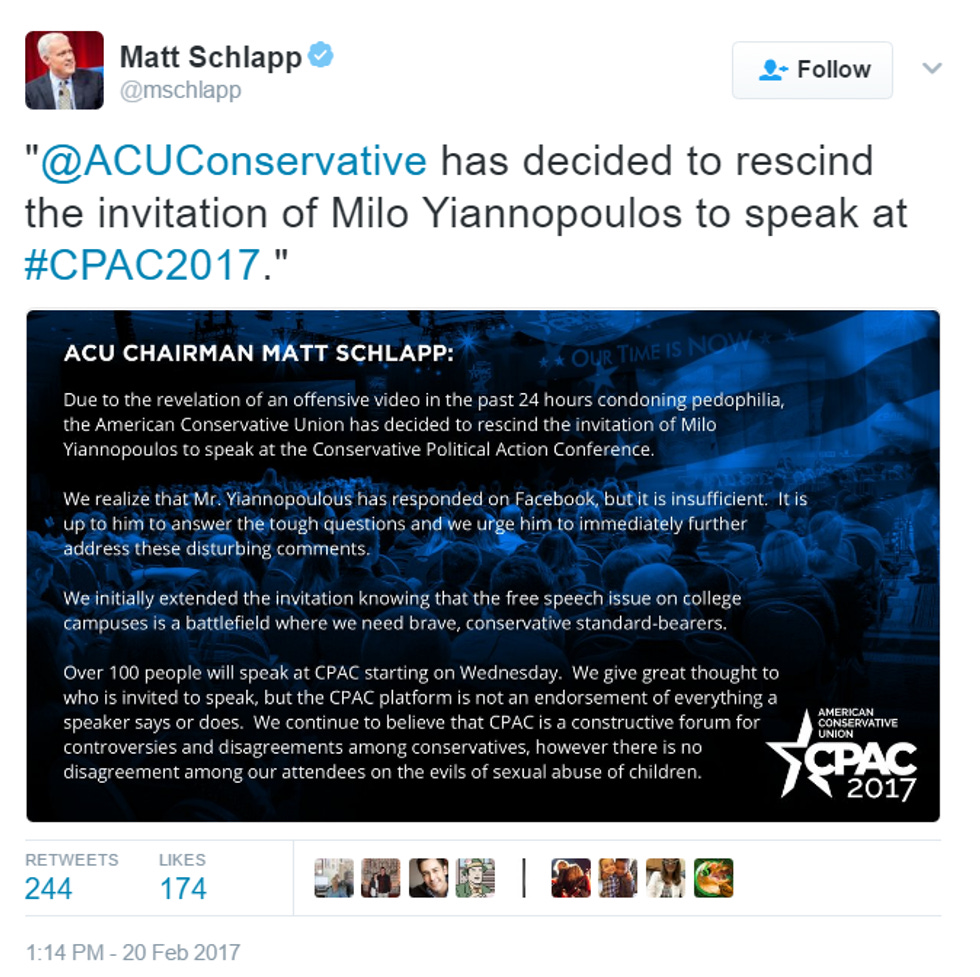Open second retweeter avatar
The width and height of the screenshot is (980, 977).
point(381,878)
